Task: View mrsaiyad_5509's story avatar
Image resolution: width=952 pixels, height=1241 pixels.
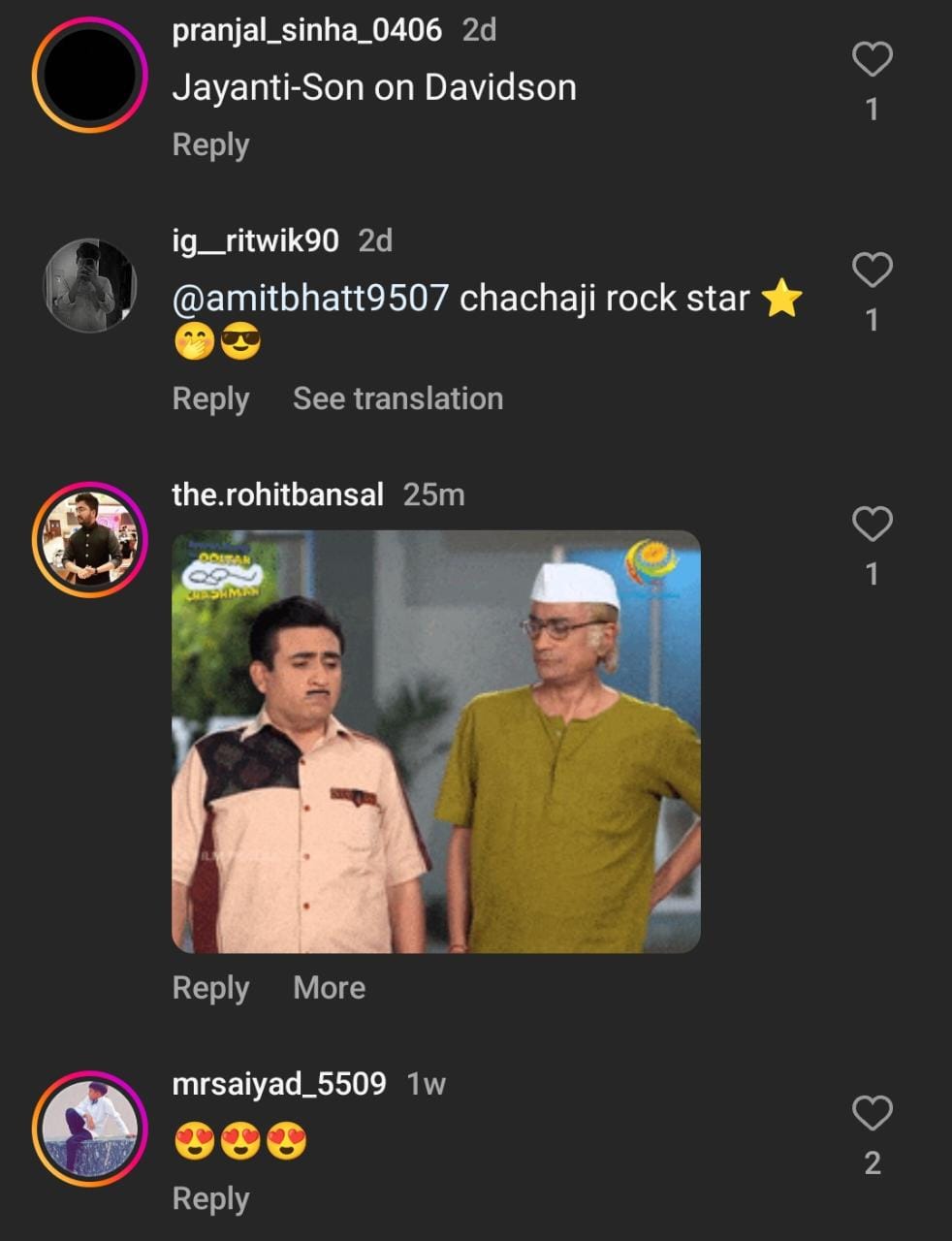Action: point(89,1129)
